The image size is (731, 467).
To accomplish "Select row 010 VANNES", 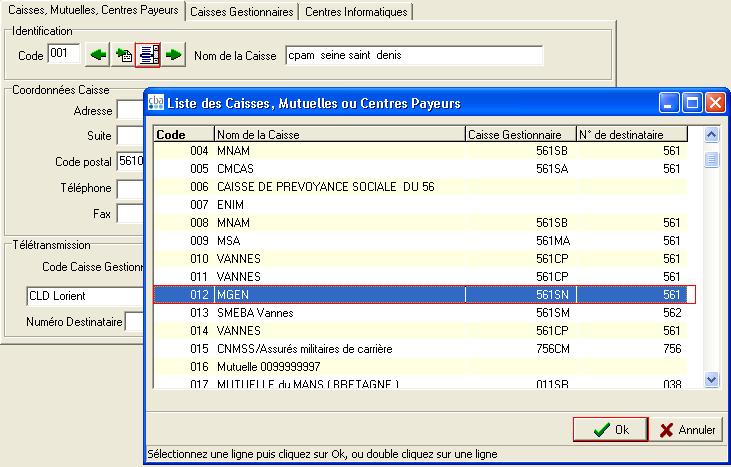I will pyautogui.click(x=421, y=259).
